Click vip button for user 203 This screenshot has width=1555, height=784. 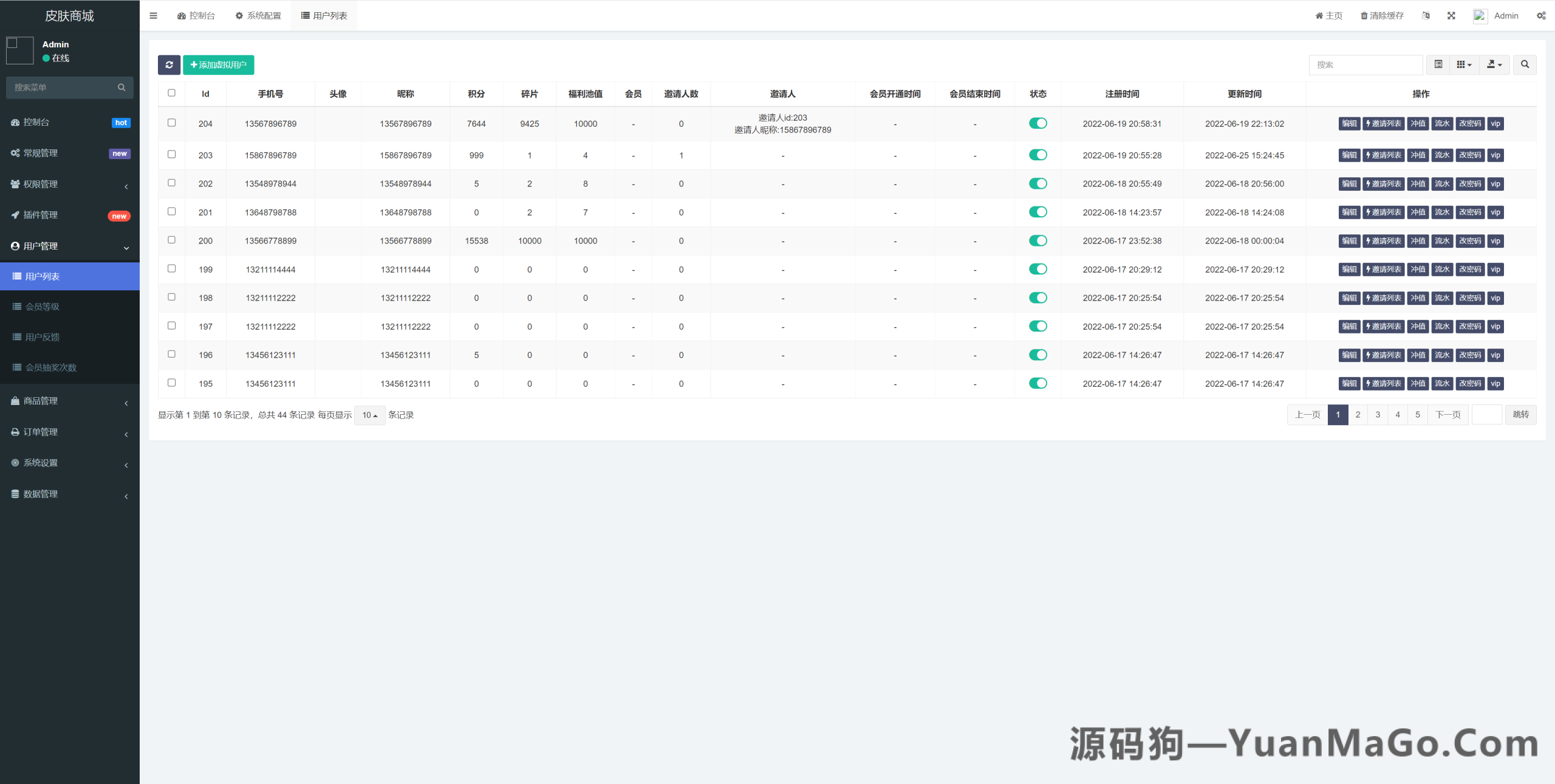pos(1495,155)
